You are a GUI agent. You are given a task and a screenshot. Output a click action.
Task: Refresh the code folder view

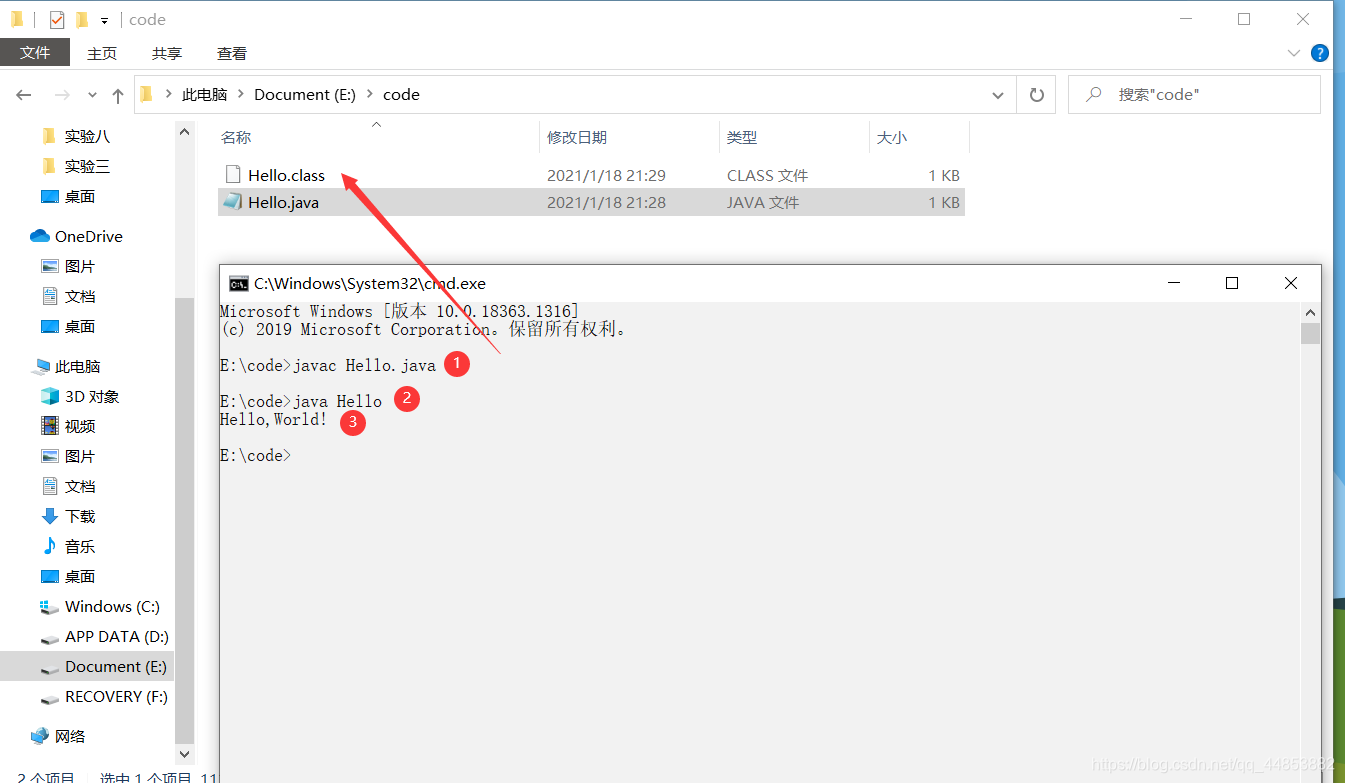(1037, 95)
